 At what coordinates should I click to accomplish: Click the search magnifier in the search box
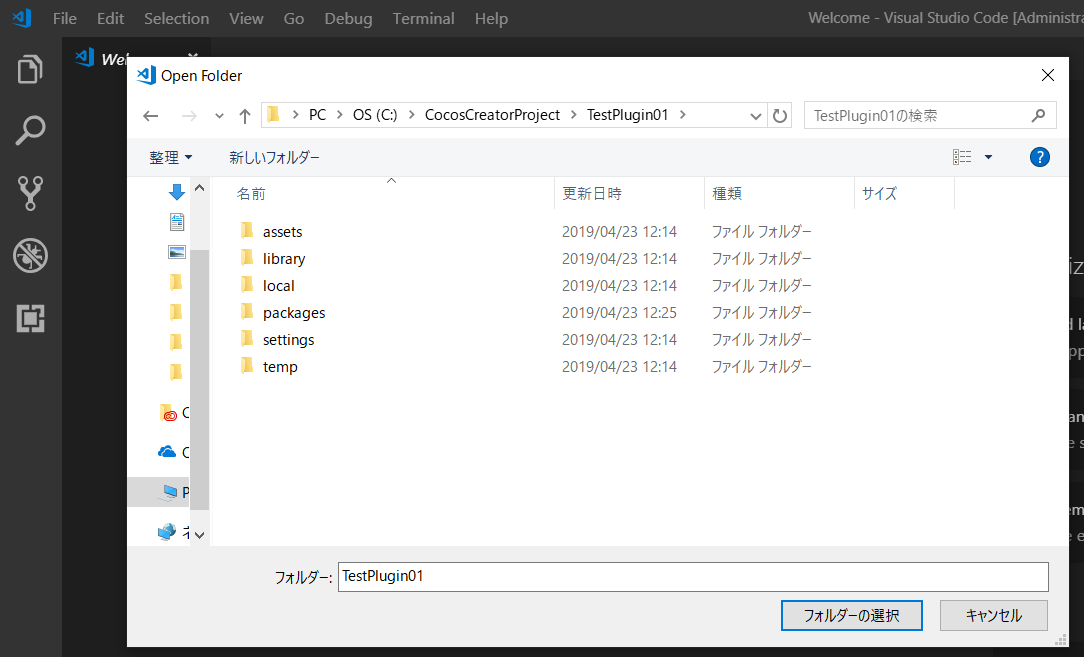1038,115
